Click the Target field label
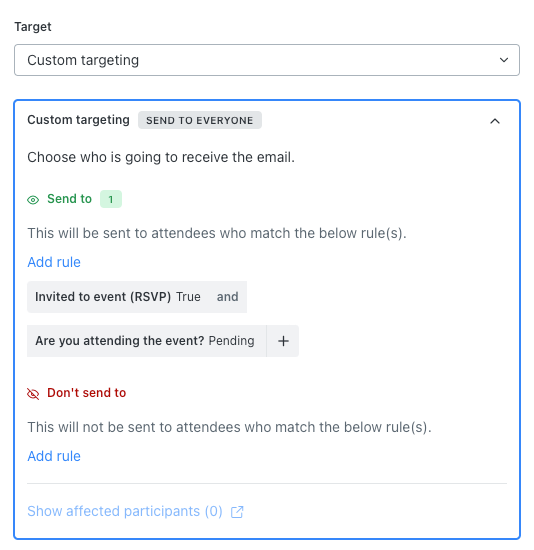 33,27
